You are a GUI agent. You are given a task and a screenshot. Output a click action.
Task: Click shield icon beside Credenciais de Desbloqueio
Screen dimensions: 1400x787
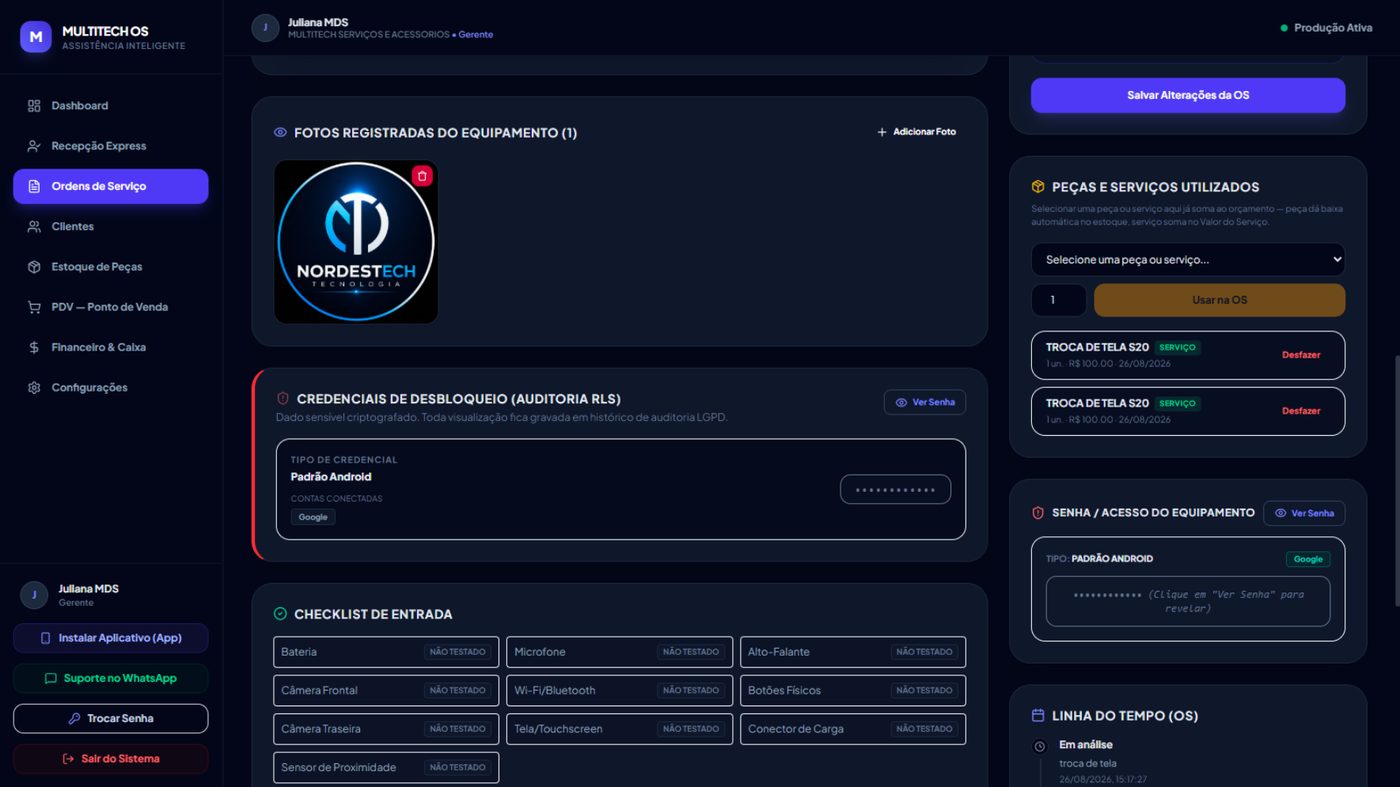[x=283, y=398]
